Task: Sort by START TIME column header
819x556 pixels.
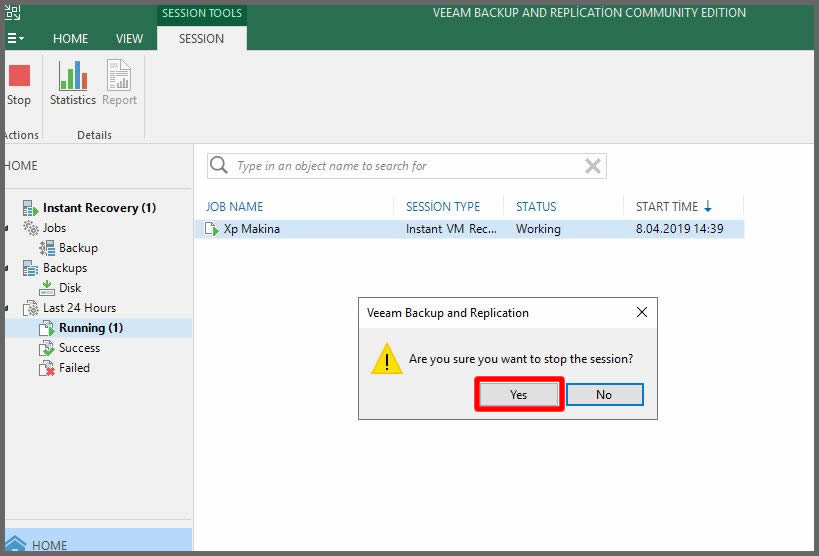Action: [x=666, y=207]
